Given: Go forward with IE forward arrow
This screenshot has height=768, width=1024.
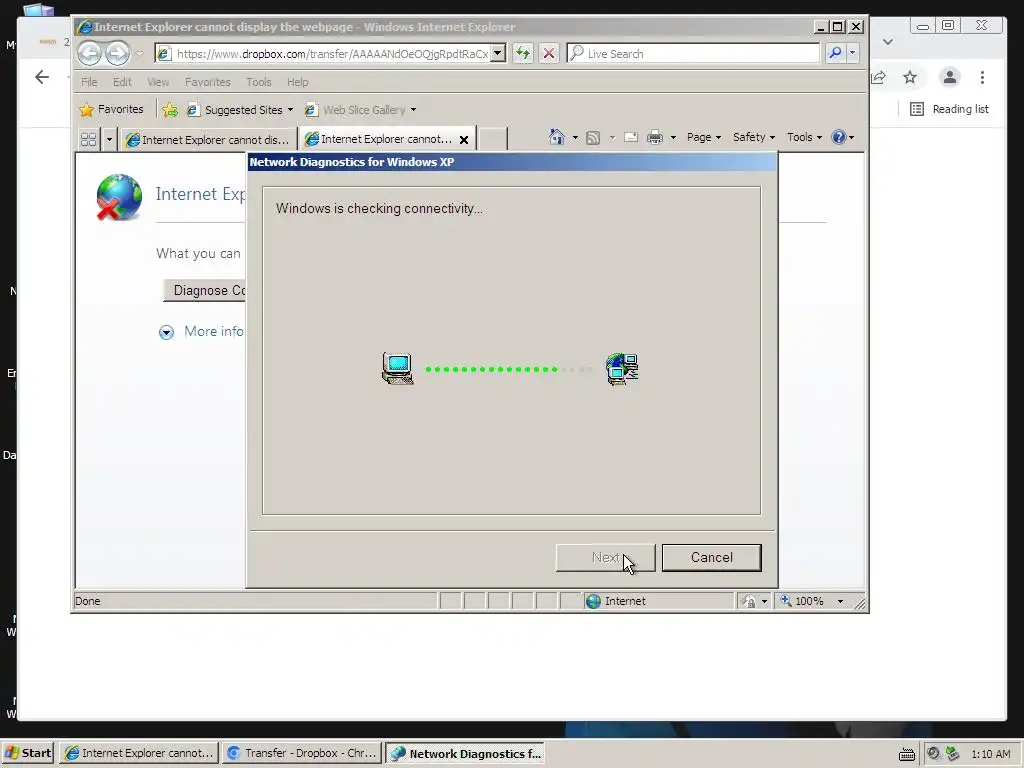Looking at the screenshot, I should [x=118, y=54].
